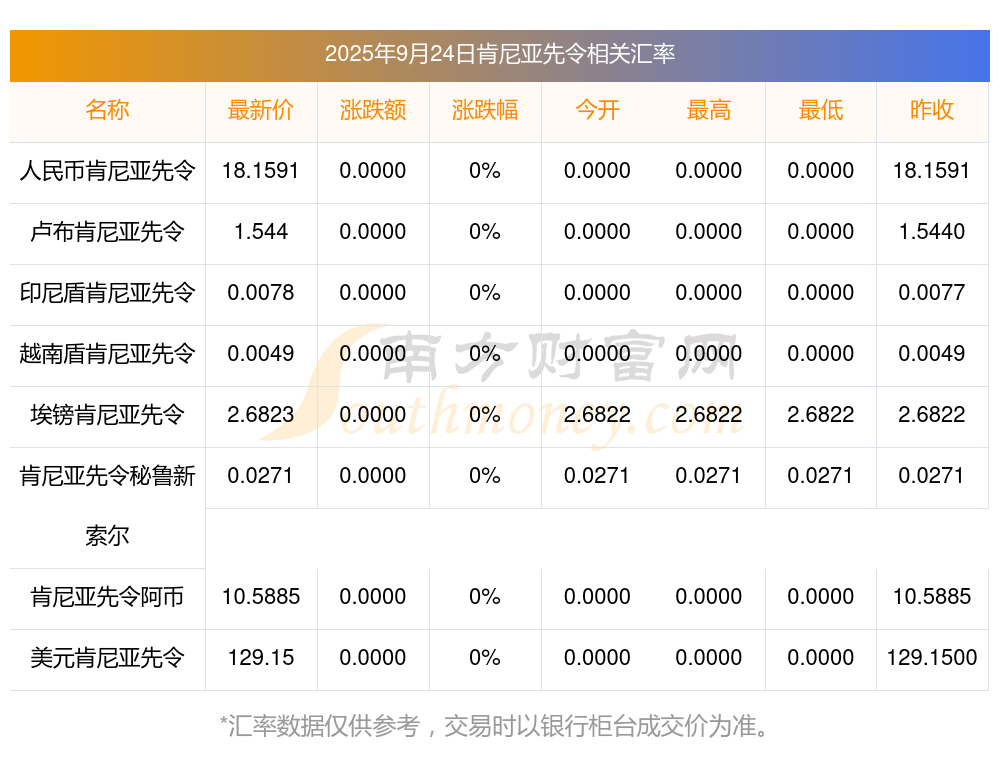Click the 最新价 column header
This screenshot has height=757, width=1000.
(x=261, y=110)
